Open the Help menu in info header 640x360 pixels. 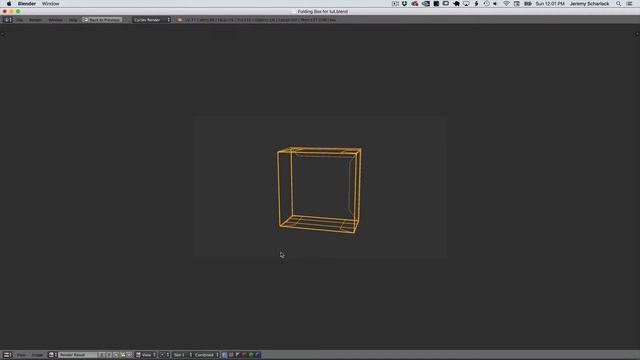[x=73, y=20]
